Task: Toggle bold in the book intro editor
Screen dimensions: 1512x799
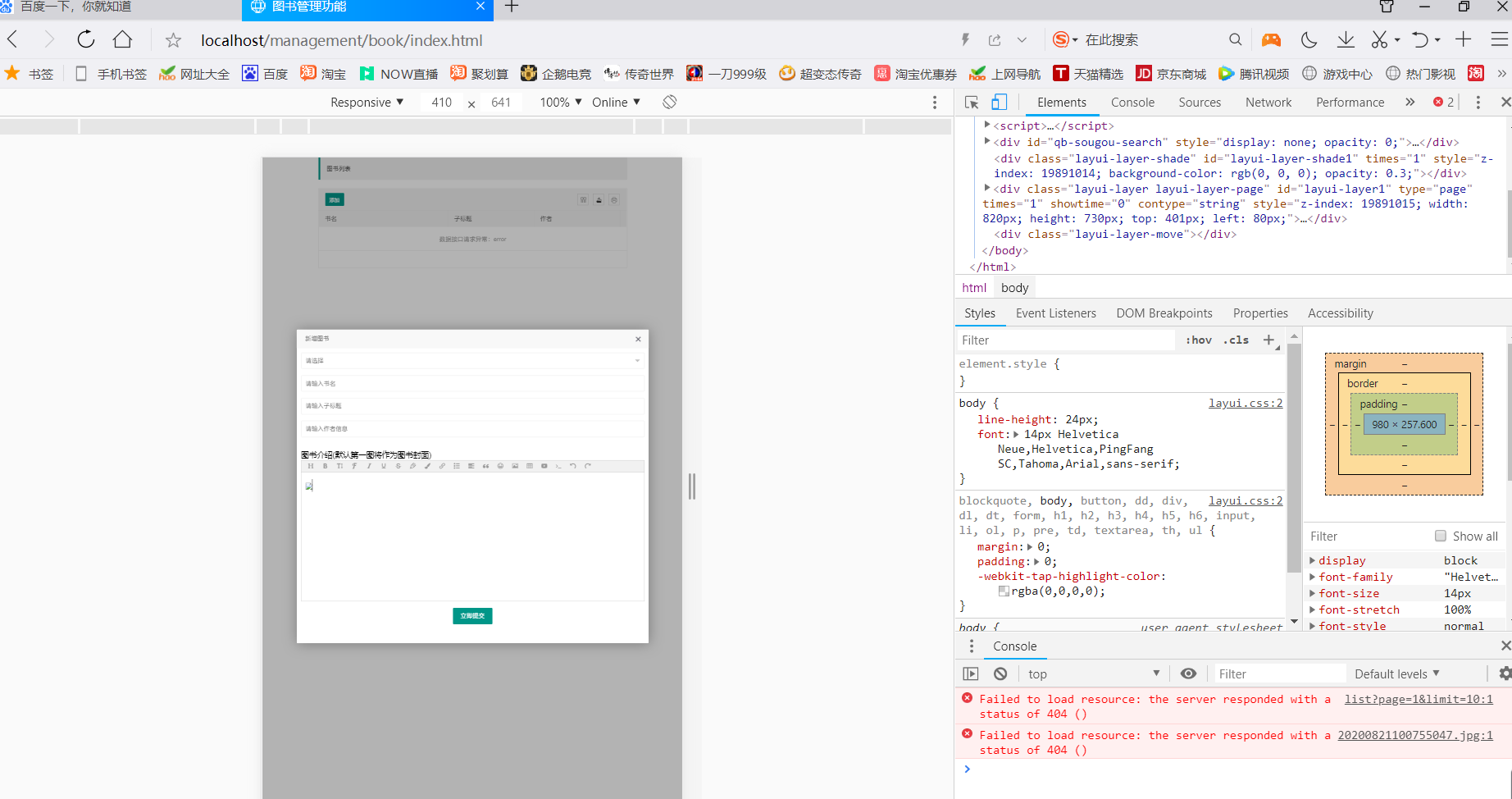Action: 326,466
